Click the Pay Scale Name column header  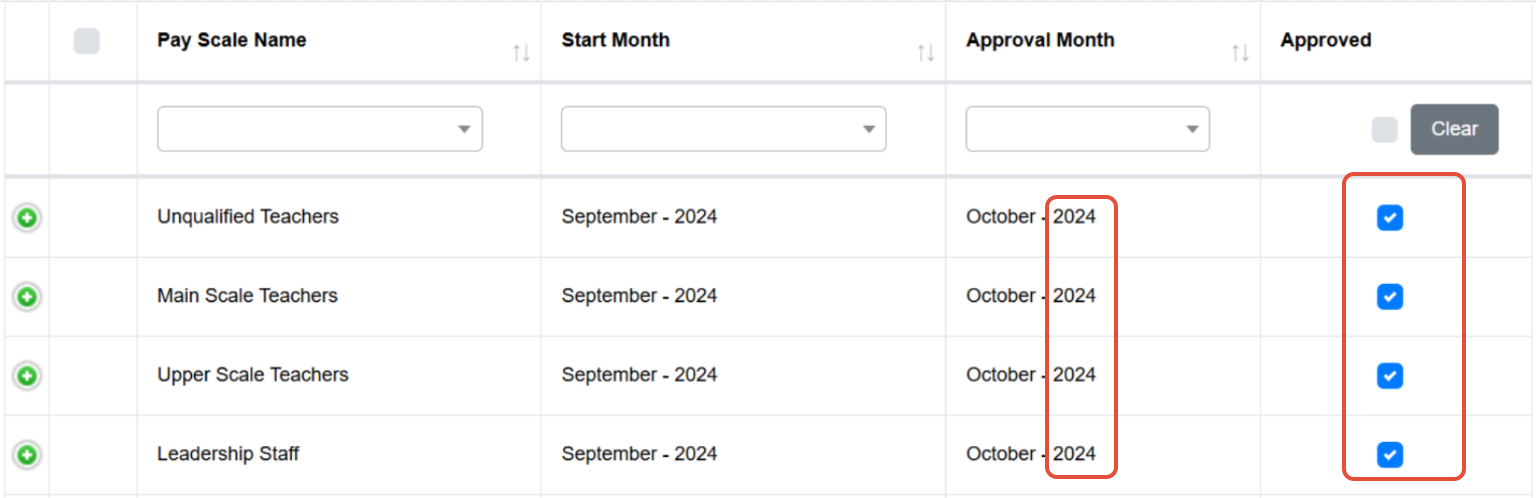coord(232,40)
